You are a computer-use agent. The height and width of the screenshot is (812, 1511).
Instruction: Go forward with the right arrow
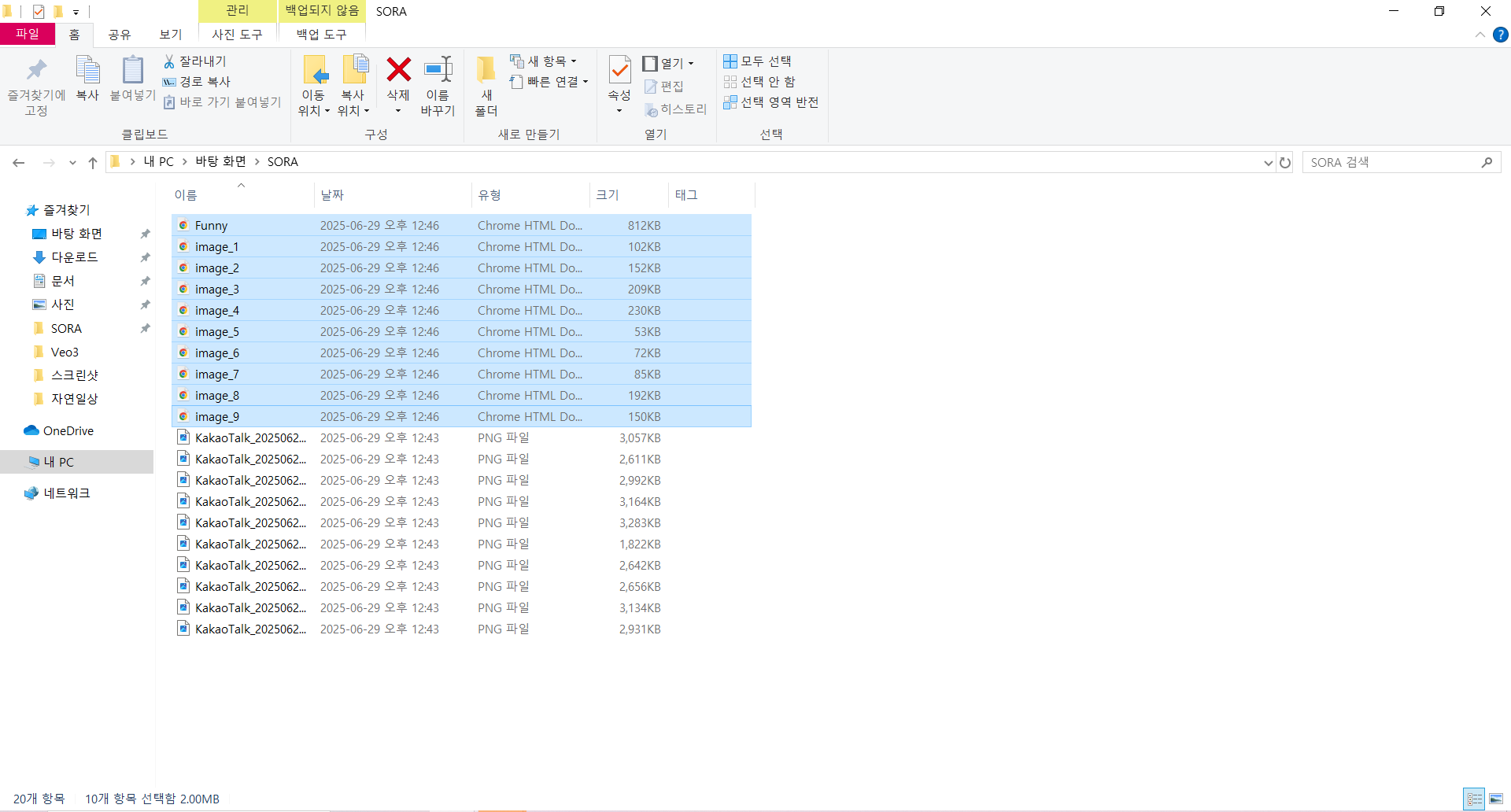tap(49, 162)
